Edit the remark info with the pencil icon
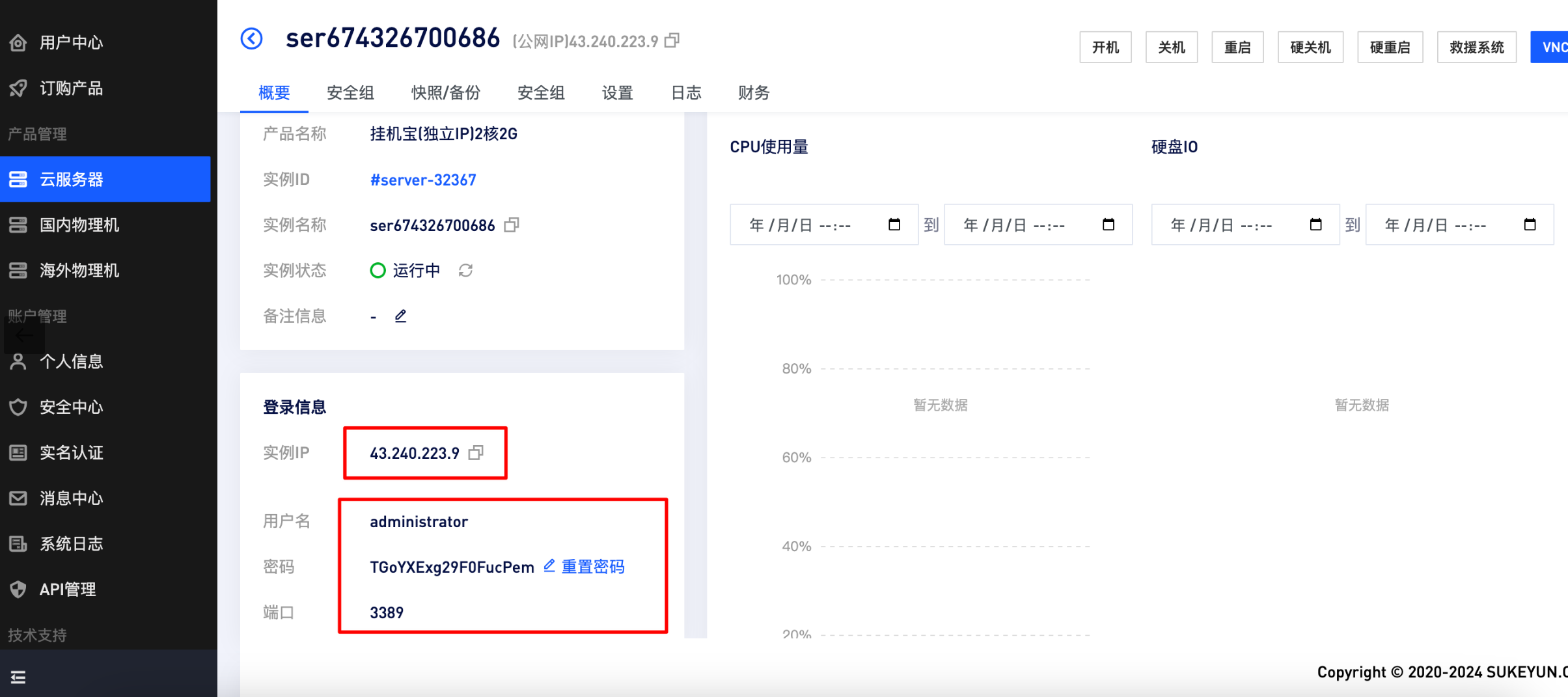 tap(400, 316)
